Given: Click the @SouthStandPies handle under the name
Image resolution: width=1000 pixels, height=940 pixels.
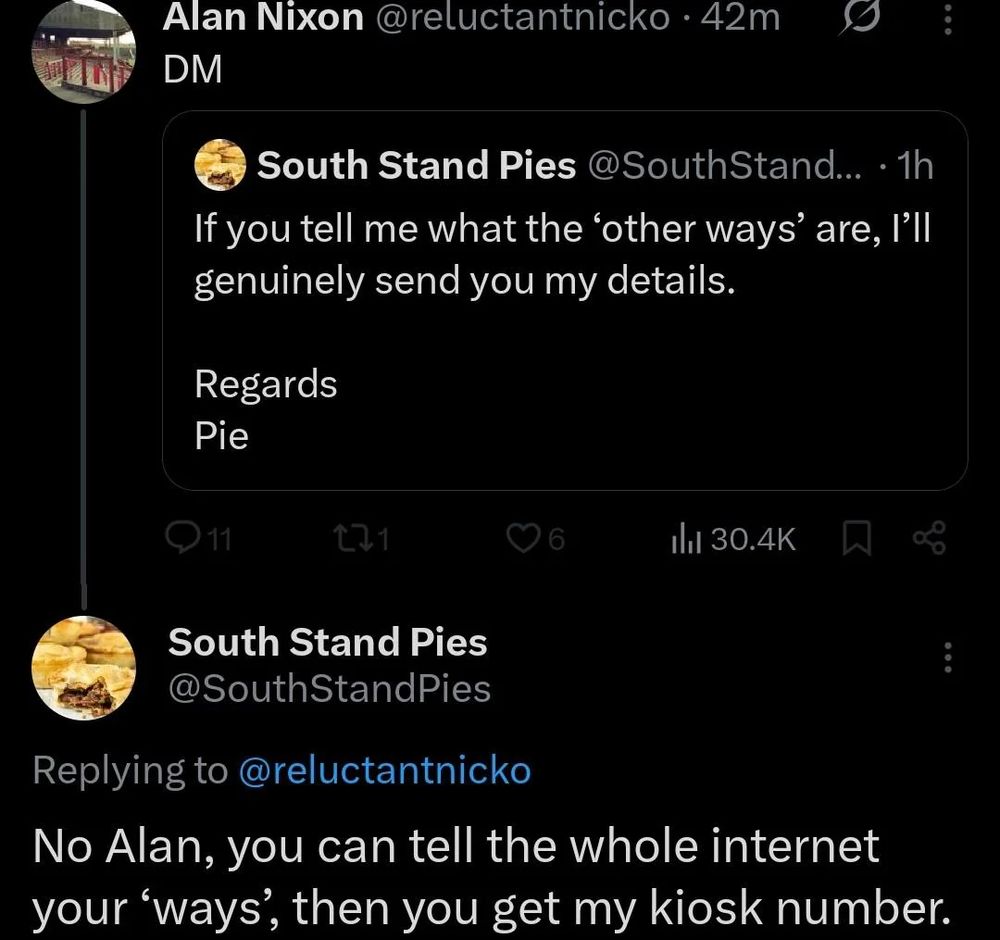Looking at the screenshot, I should tap(330, 689).
